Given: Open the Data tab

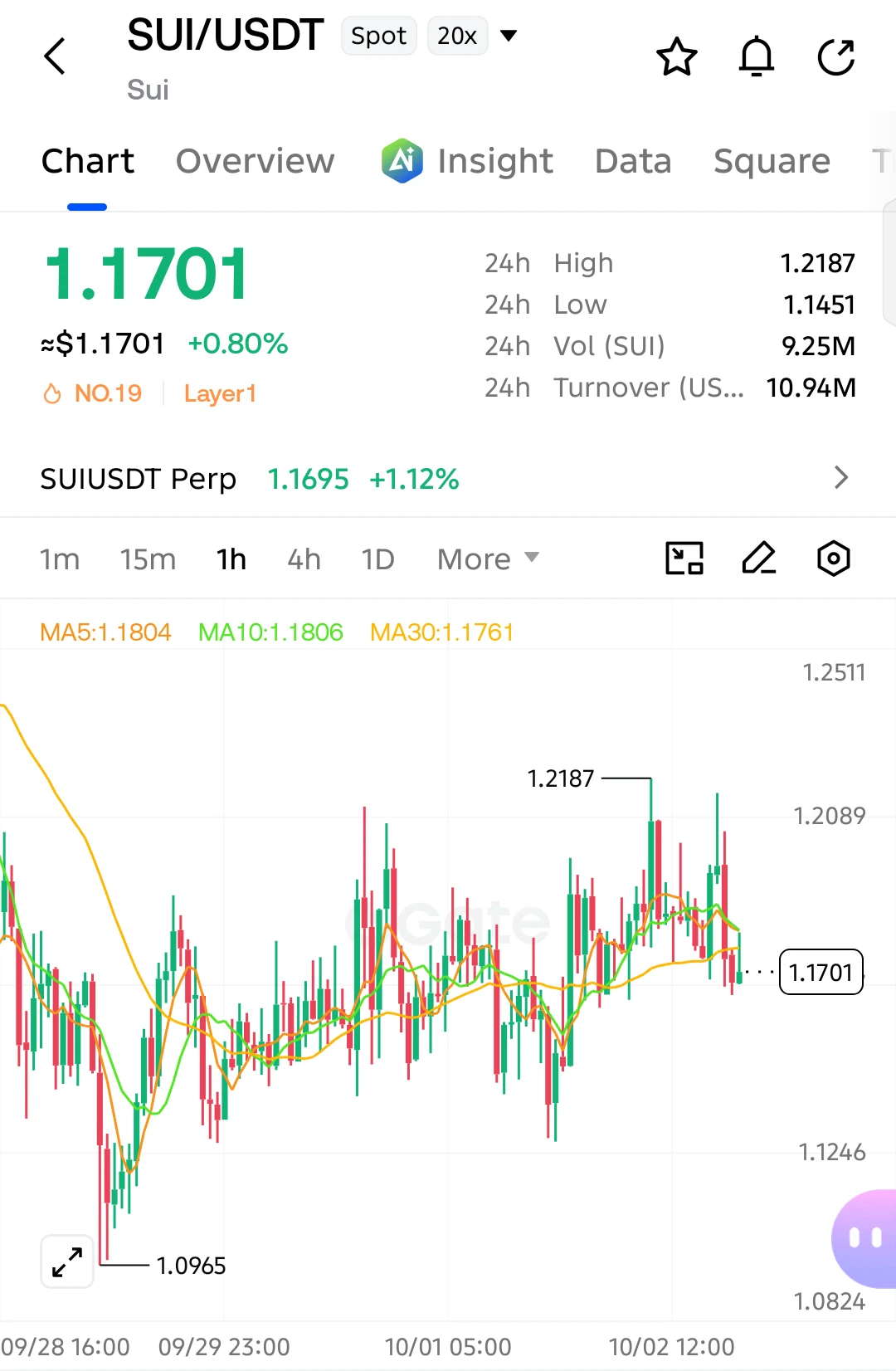Looking at the screenshot, I should tap(633, 161).
